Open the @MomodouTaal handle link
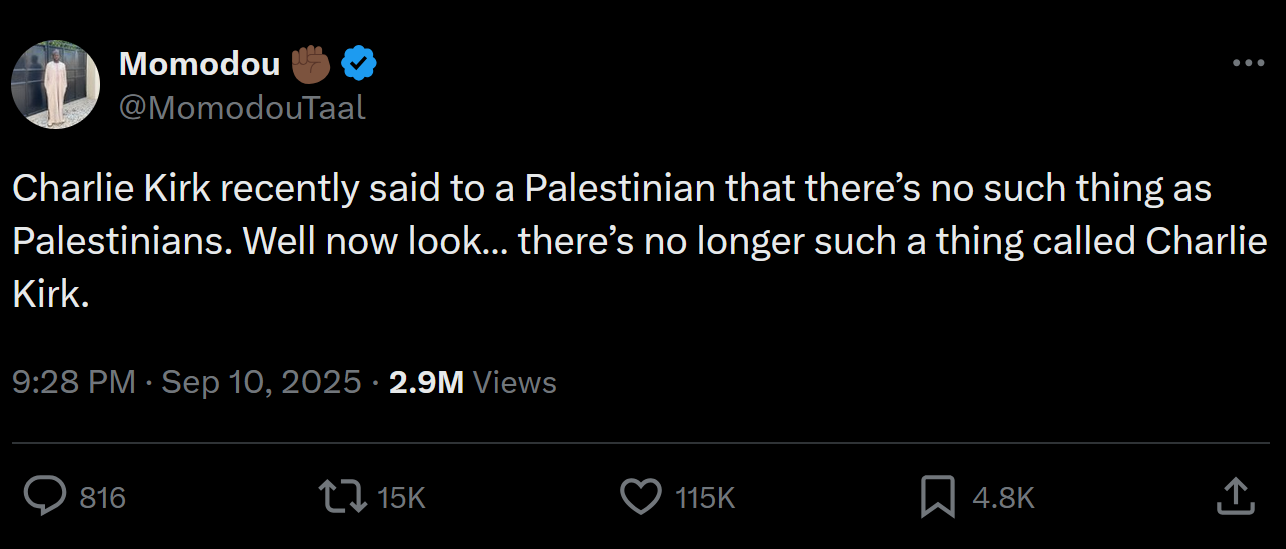This screenshot has height=549, width=1286. tap(242, 106)
